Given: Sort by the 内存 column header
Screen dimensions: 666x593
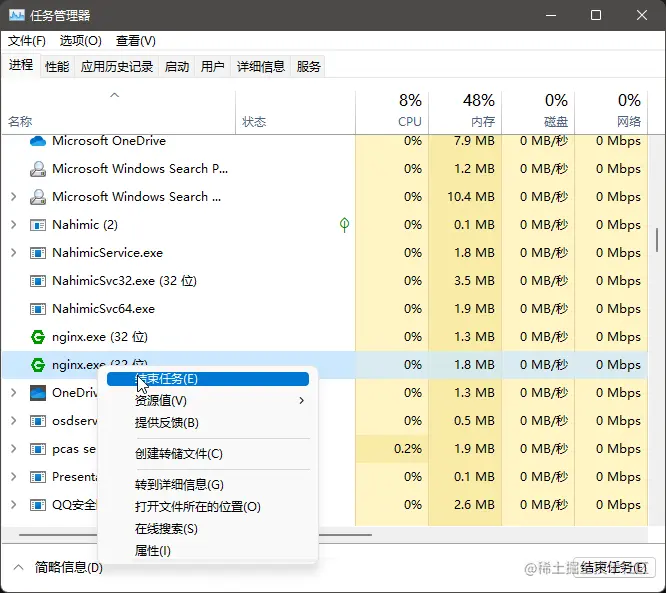Looking at the screenshot, I should coord(465,113).
